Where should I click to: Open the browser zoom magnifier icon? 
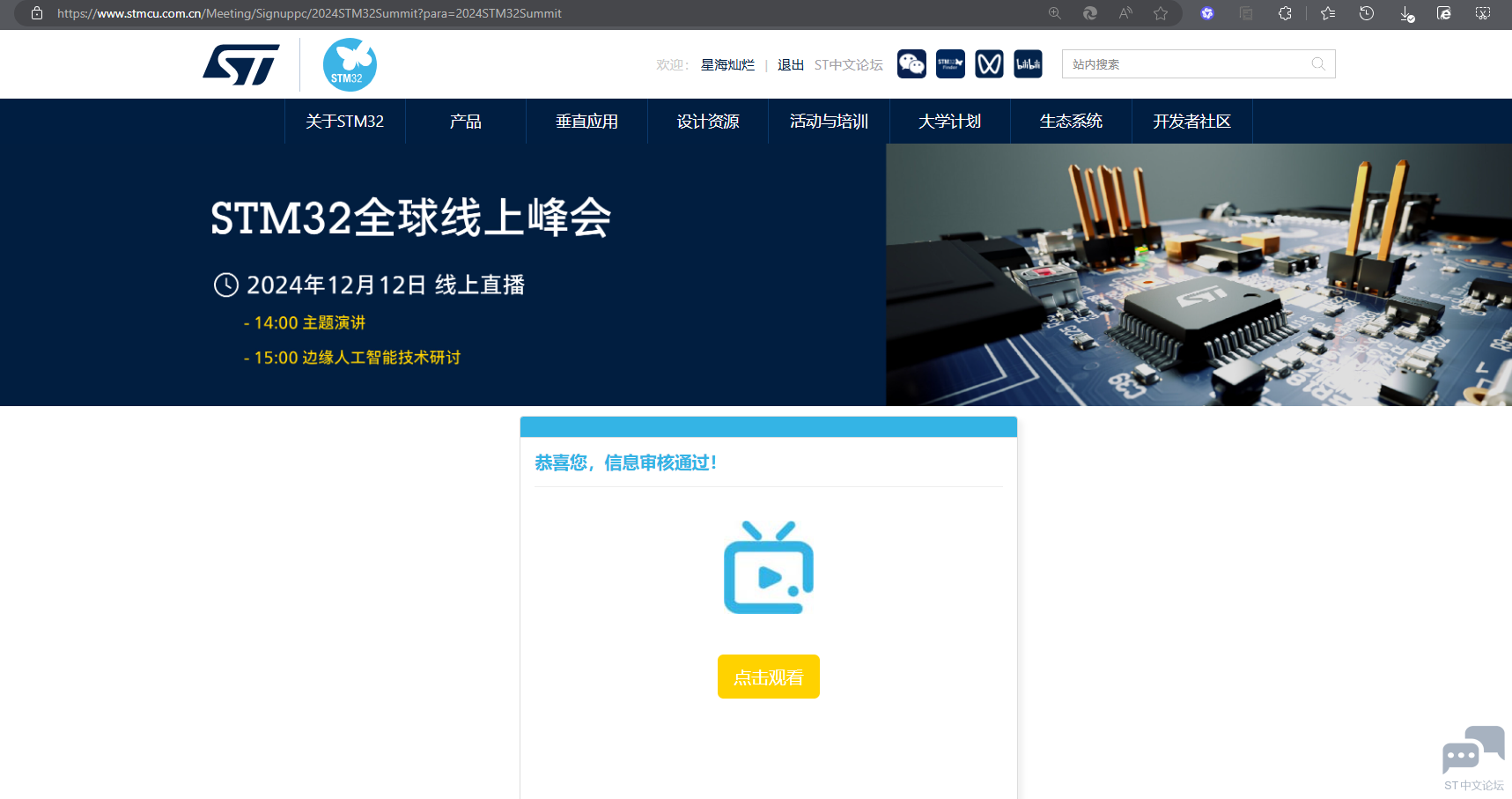[1054, 13]
